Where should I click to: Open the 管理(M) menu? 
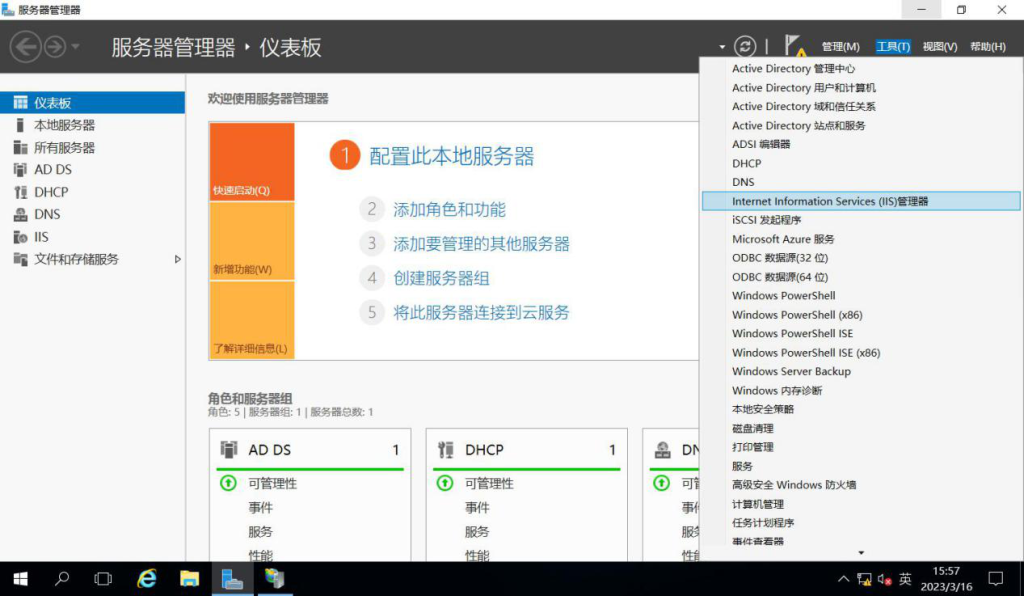click(840, 46)
